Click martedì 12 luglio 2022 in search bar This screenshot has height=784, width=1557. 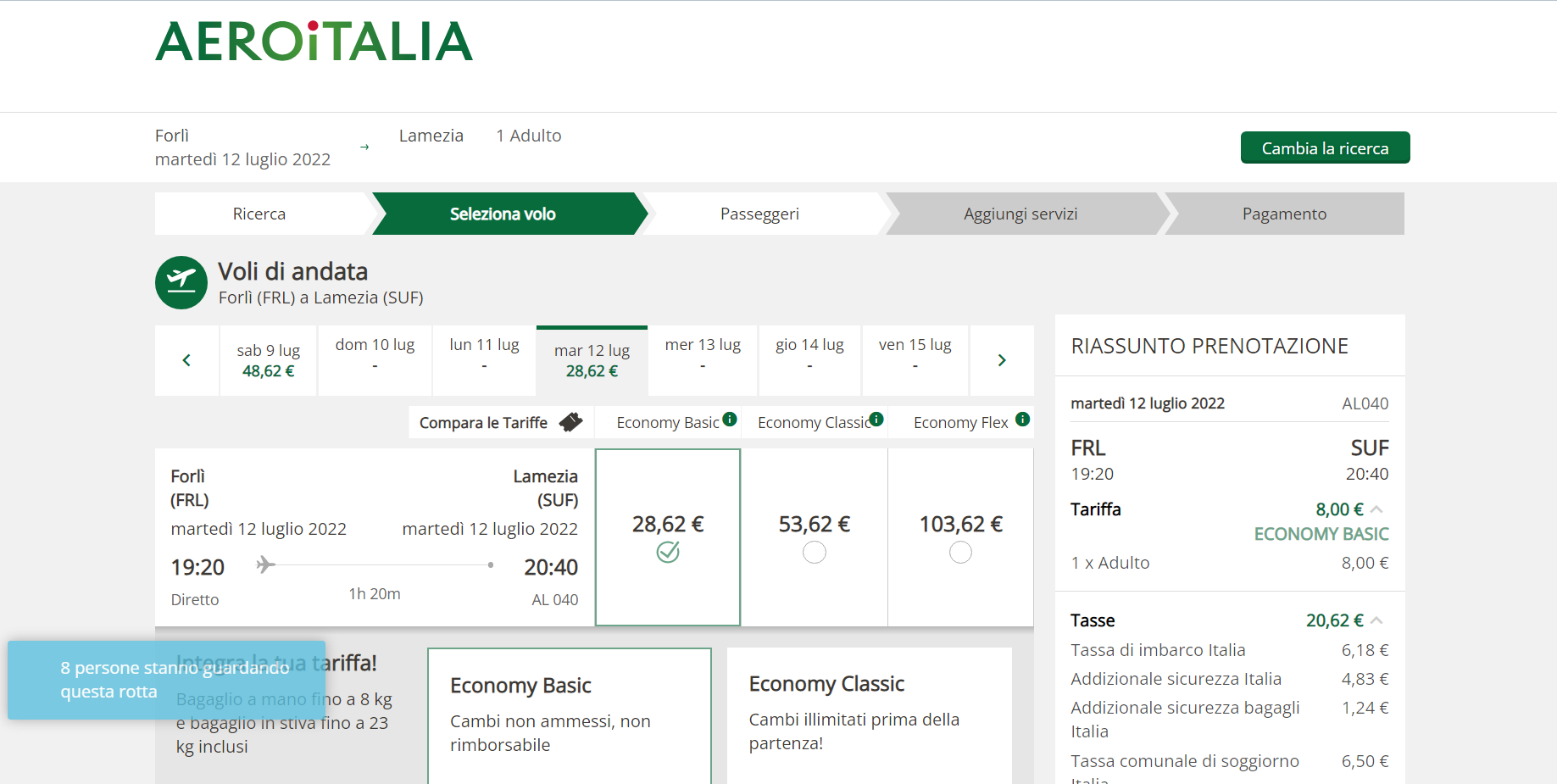pos(242,159)
